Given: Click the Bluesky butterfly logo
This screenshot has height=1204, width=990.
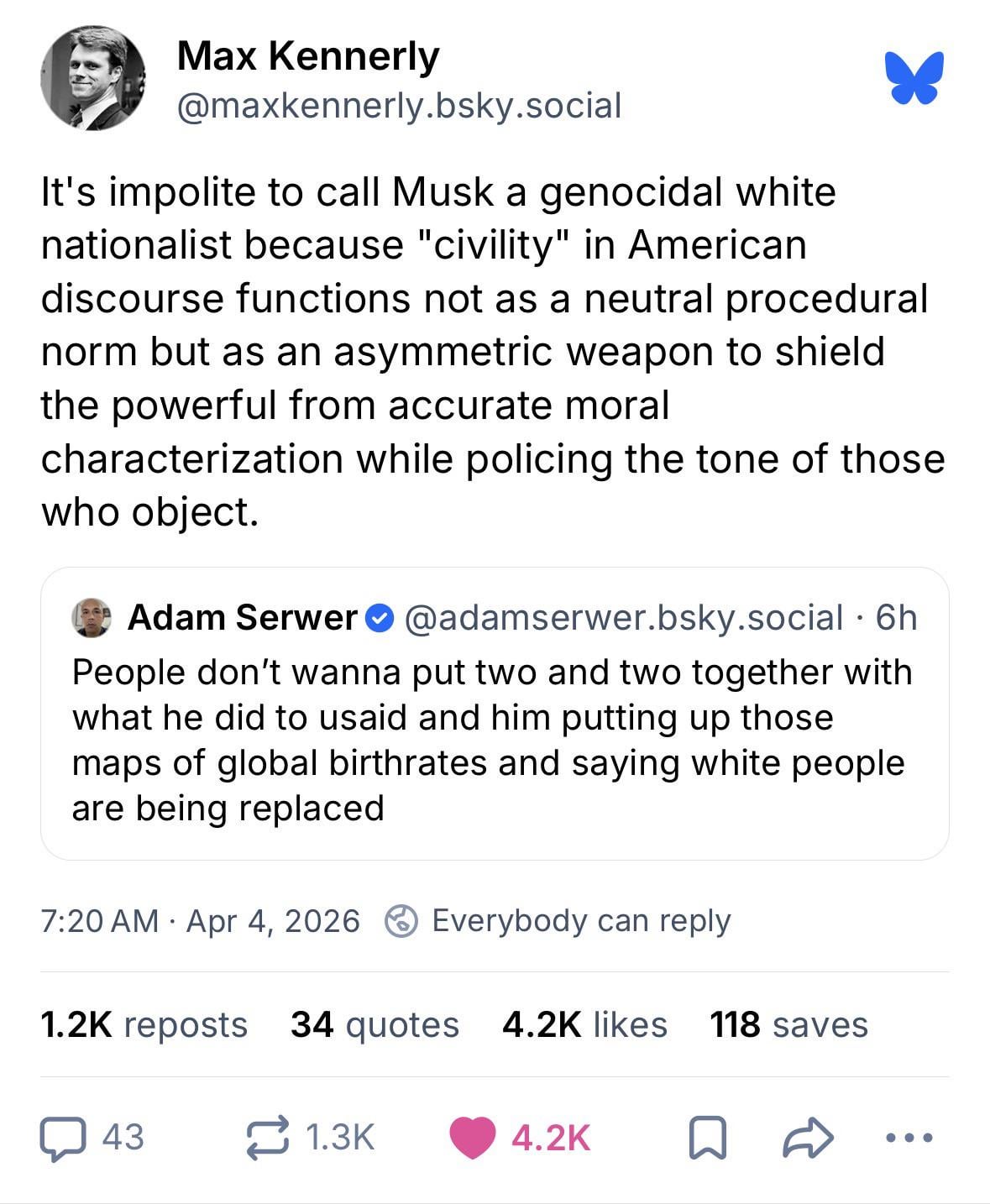Looking at the screenshot, I should tap(914, 77).
